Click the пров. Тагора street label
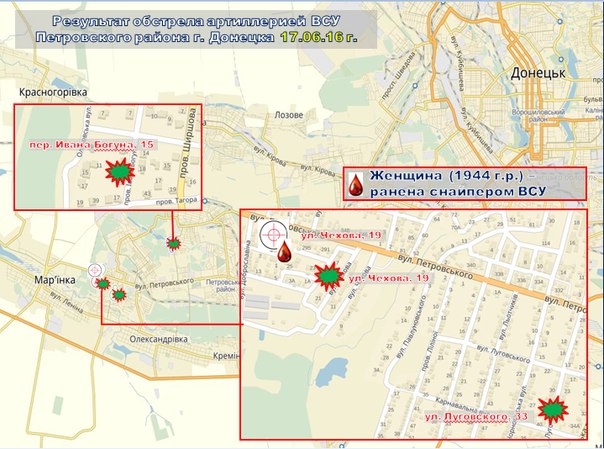The width and height of the screenshot is (604, 449). pyautogui.click(x=177, y=201)
